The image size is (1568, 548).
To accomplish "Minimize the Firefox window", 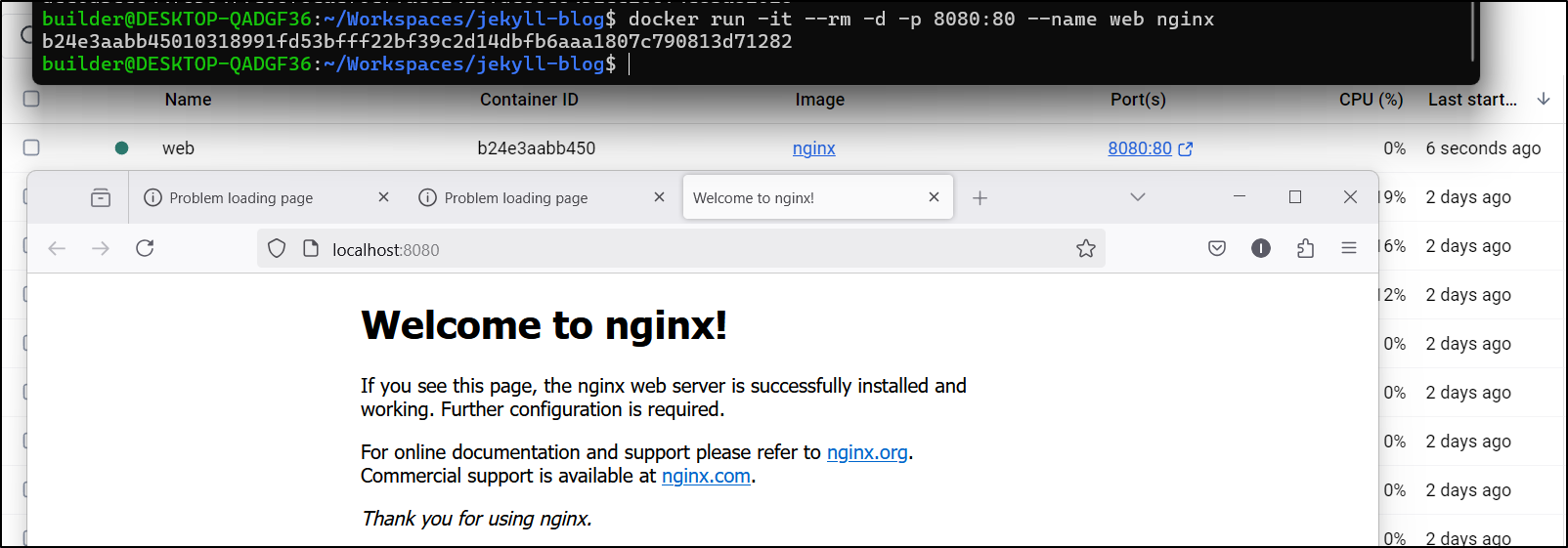I will (1240, 196).
